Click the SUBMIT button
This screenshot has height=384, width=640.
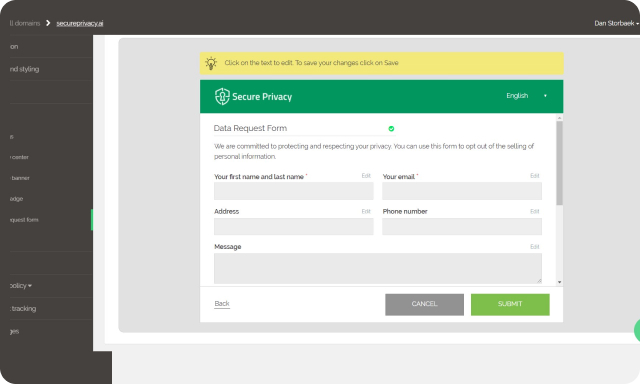[x=510, y=304]
